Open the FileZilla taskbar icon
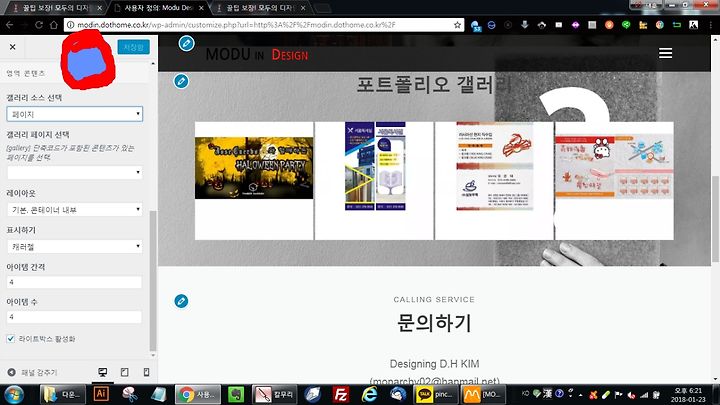 [x=341, y=394]
